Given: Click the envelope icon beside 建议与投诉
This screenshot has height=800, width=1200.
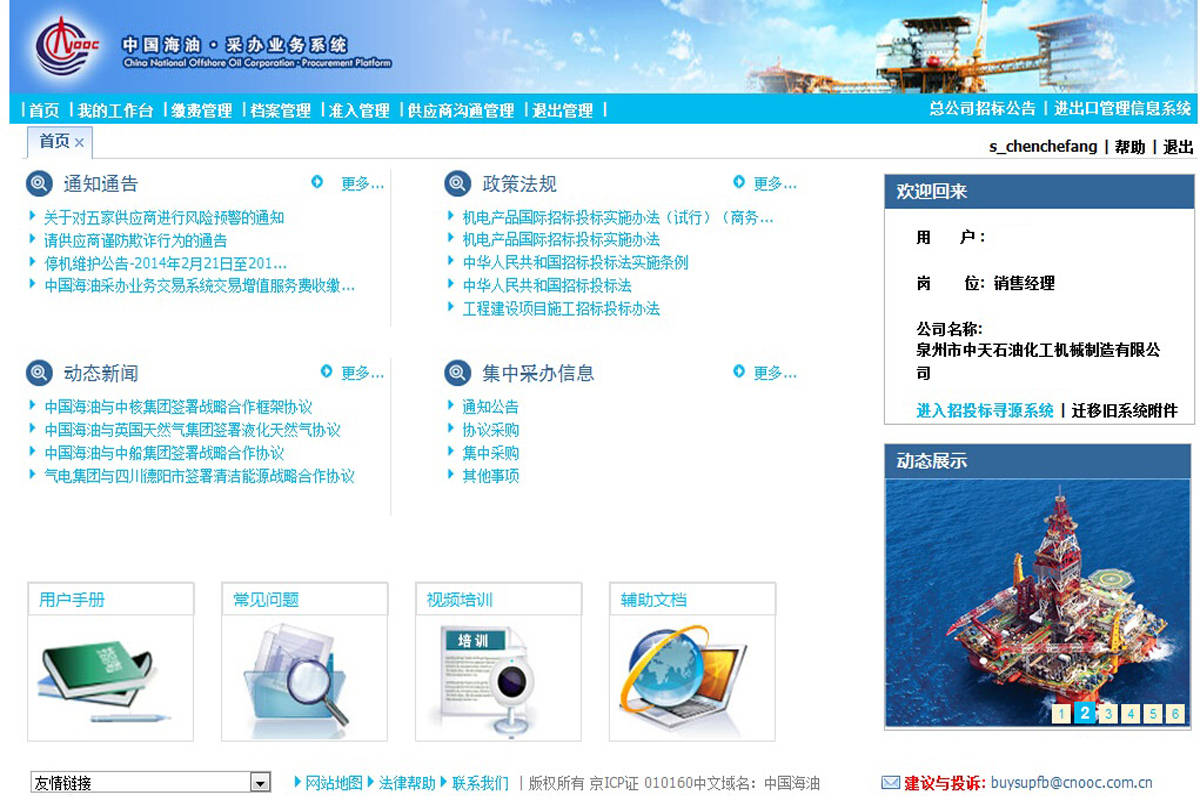Looking at the screenshot, I should pyautogui.click(x=890, y=783).
